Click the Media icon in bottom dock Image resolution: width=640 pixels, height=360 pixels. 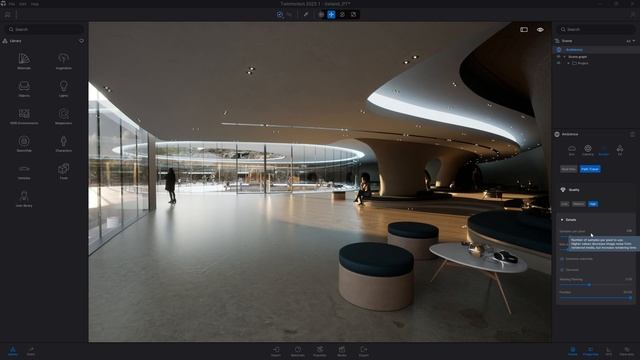[342, 351]
